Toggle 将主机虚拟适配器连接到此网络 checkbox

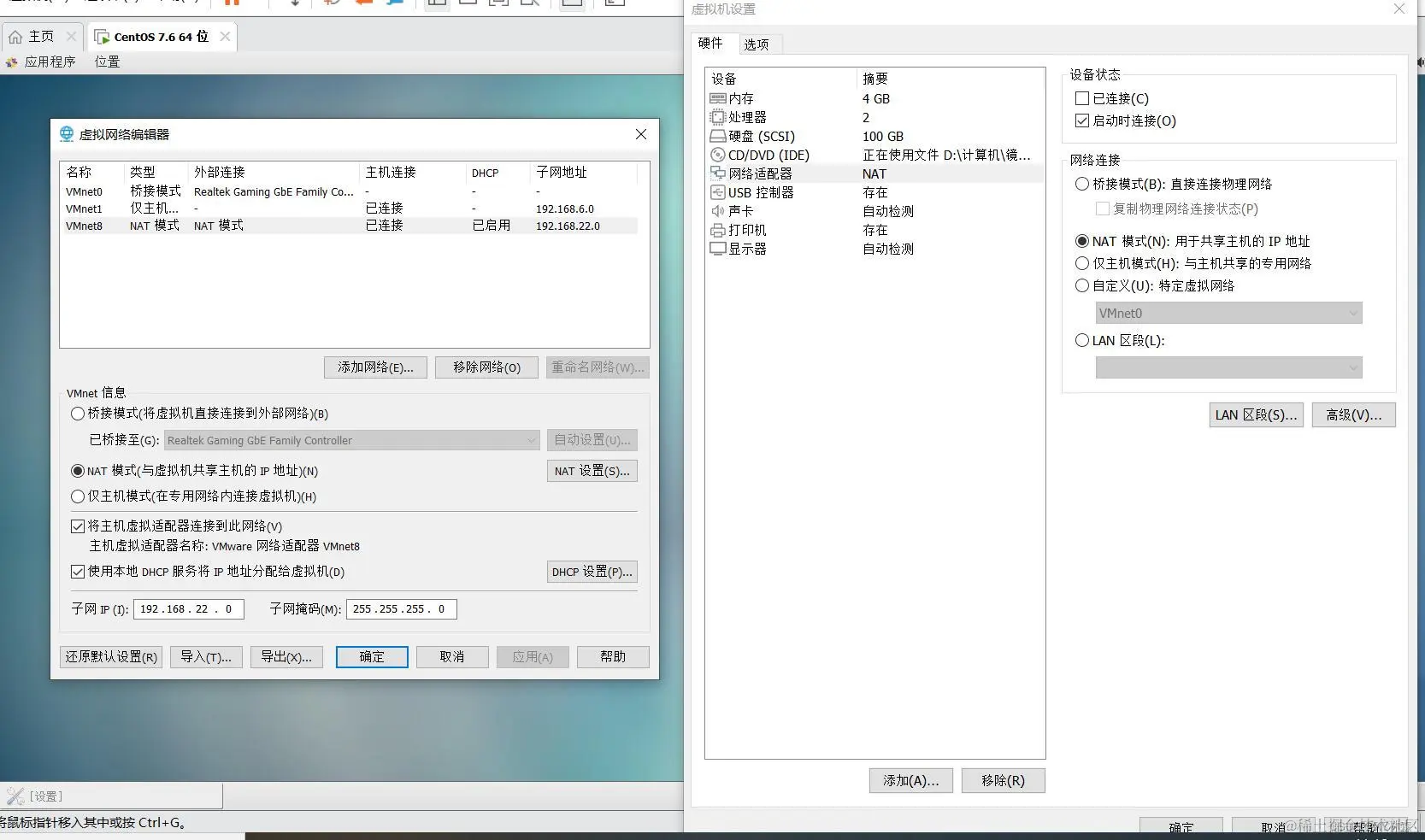tap(78, 526)
